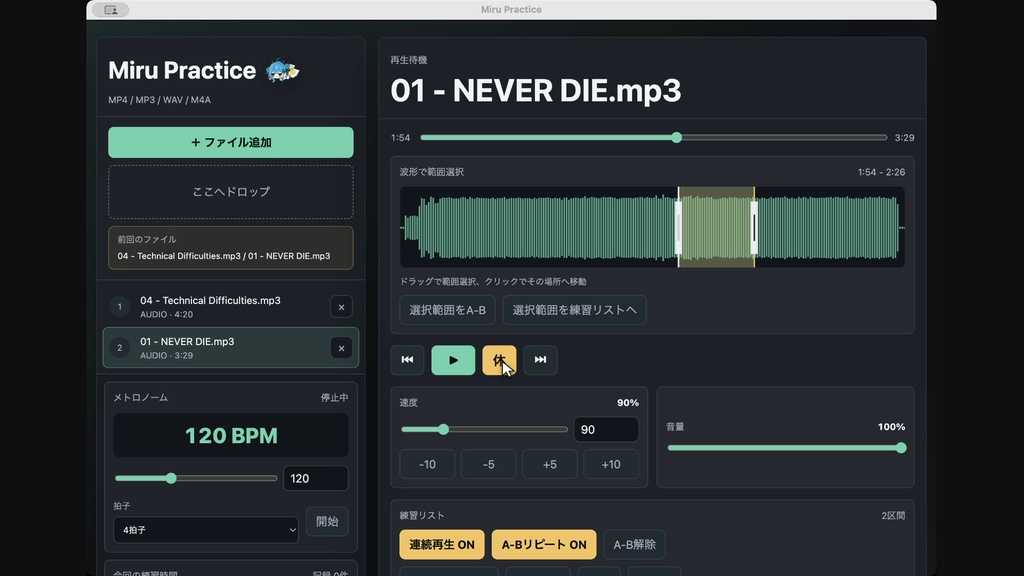Click the 3:29 total duration label
The image size is (1024, 576).
(904, 138)
